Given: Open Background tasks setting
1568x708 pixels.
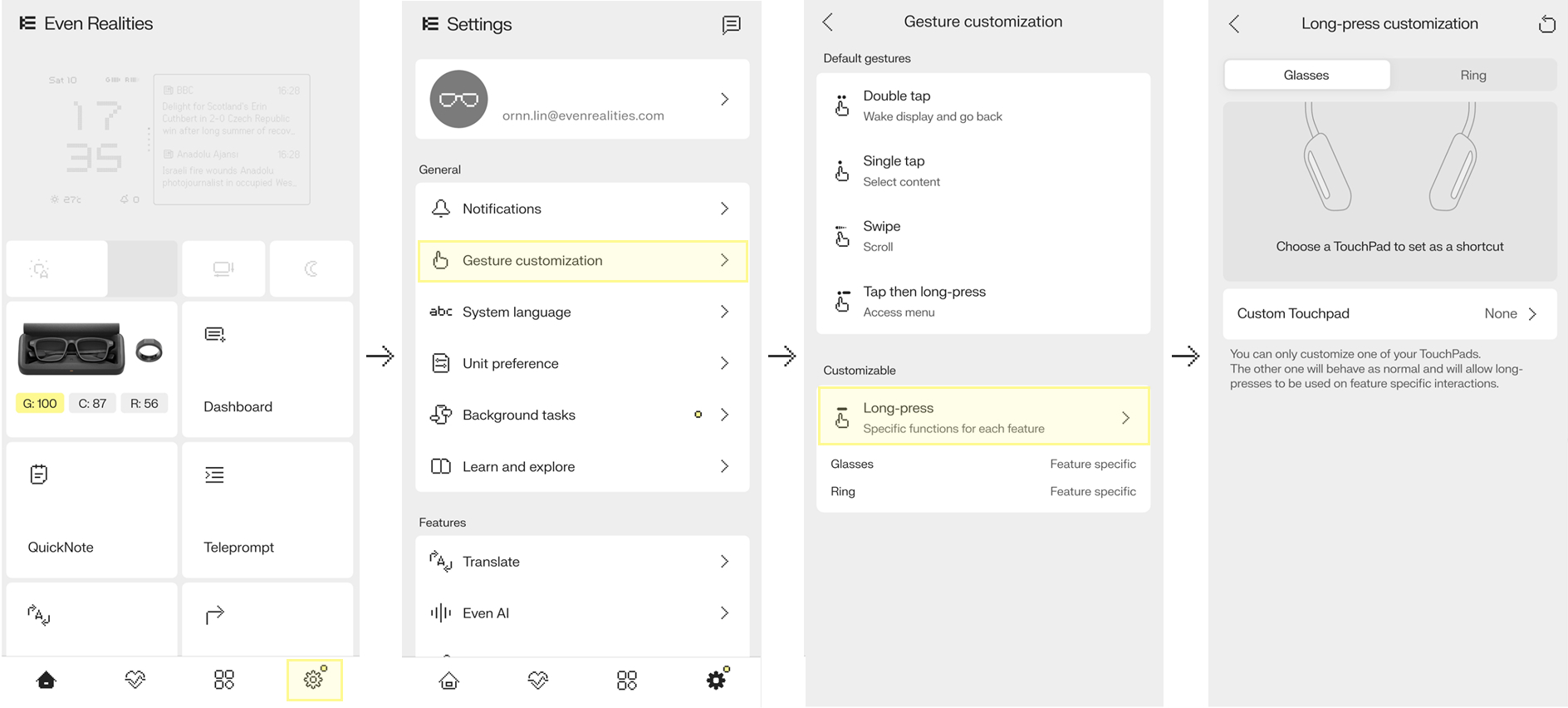Looking at the screenshot, I should tap(582, 415).
